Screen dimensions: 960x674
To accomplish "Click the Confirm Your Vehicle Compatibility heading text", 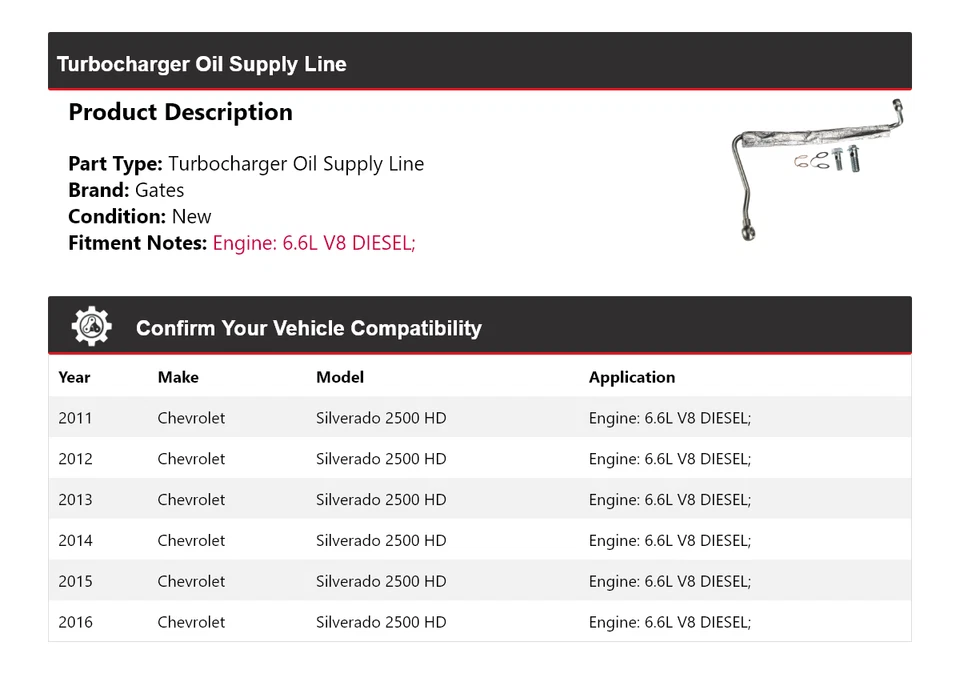I will click(x=308, y=328).
